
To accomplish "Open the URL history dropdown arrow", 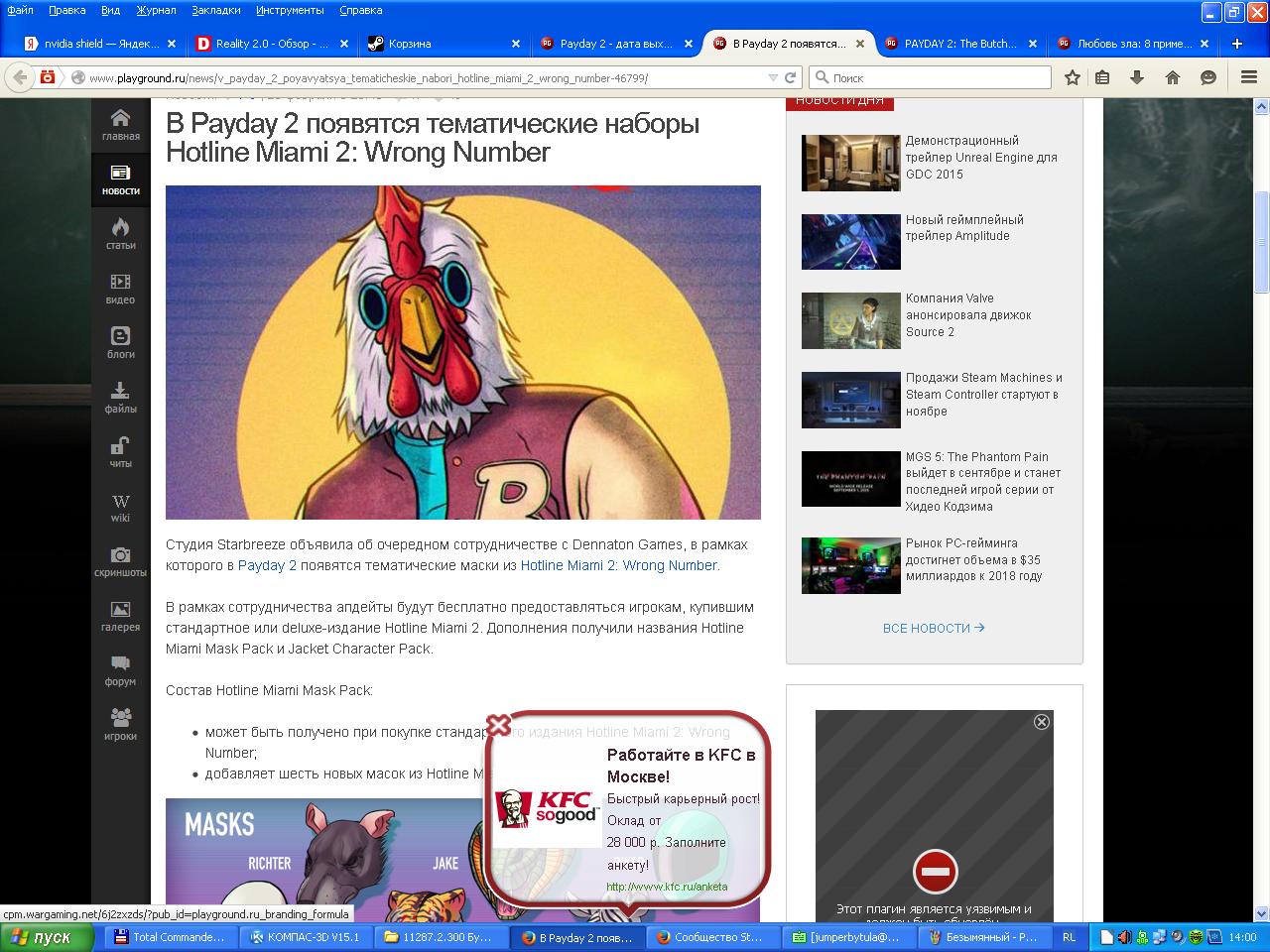I will tap(773, 77).
